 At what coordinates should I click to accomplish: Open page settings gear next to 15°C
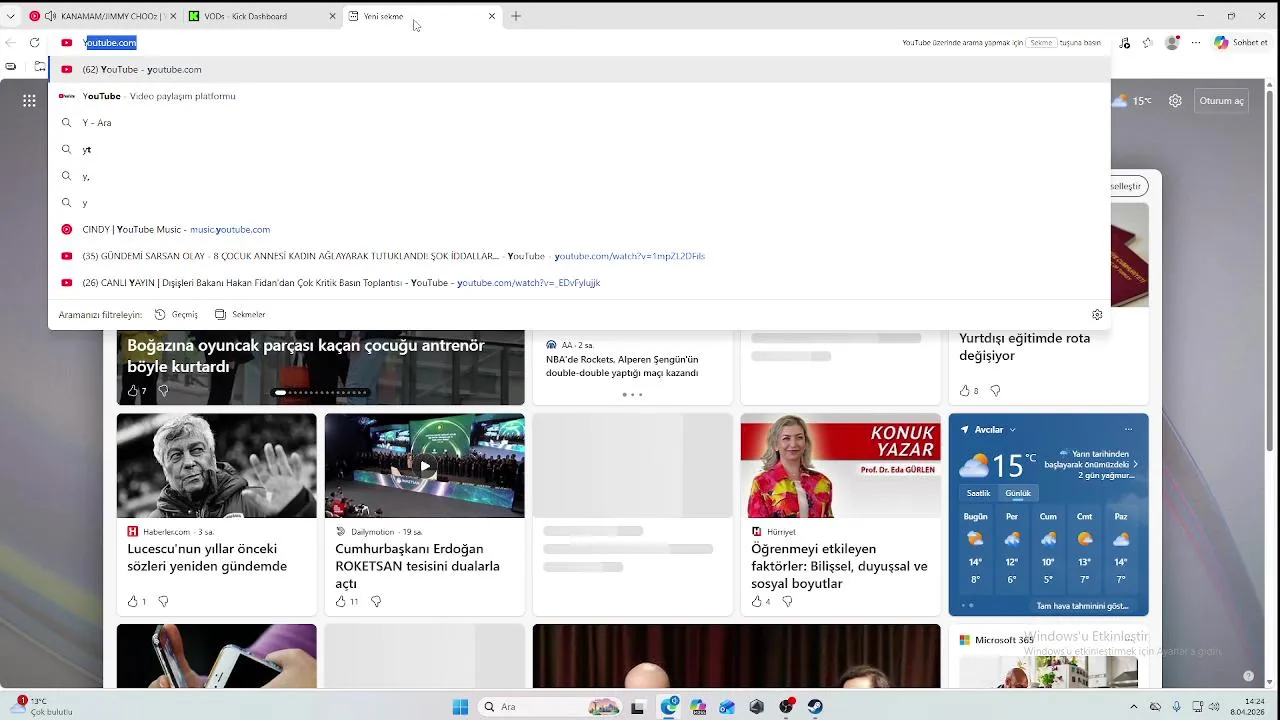(1176, 100)
